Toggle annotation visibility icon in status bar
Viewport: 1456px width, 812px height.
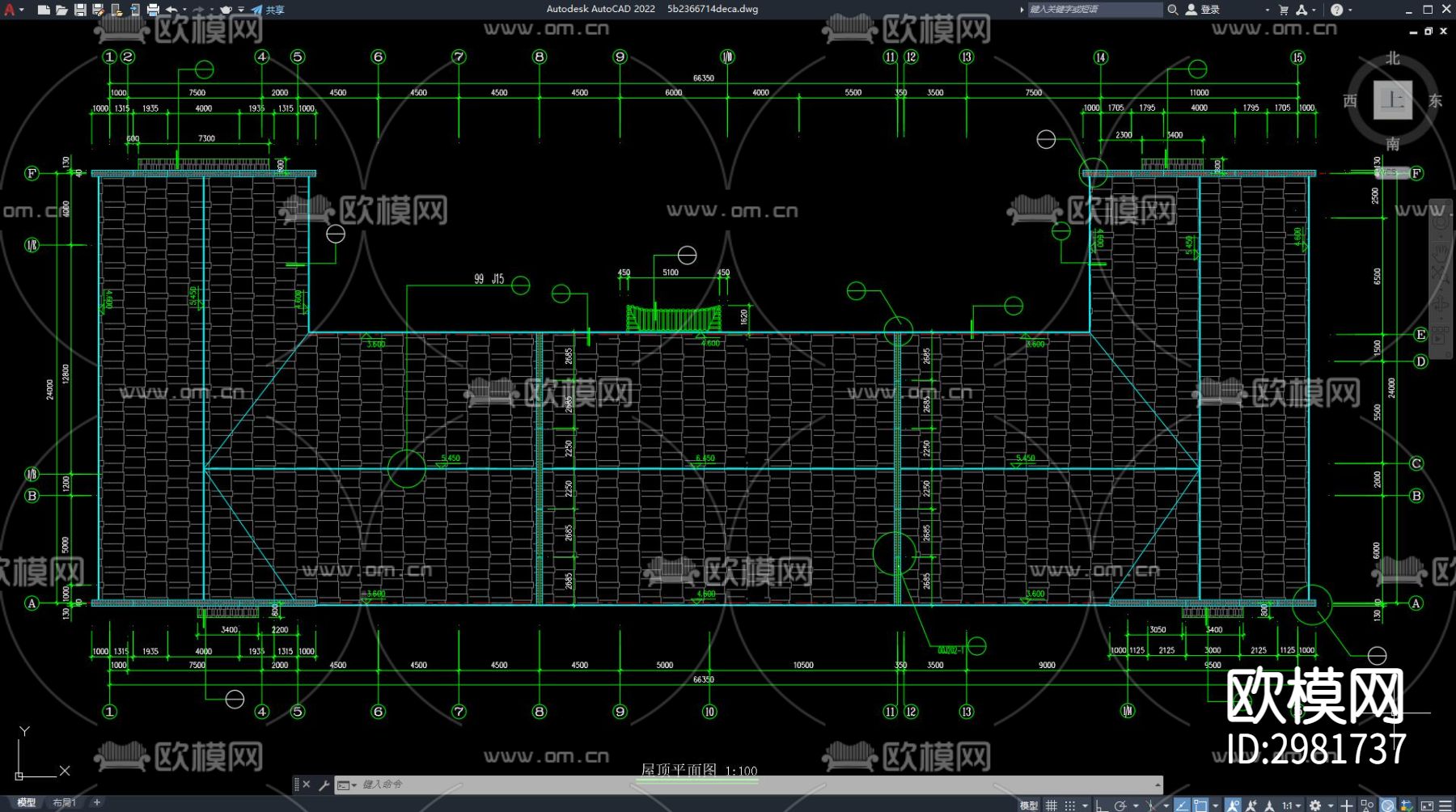tap(1233, 806)
